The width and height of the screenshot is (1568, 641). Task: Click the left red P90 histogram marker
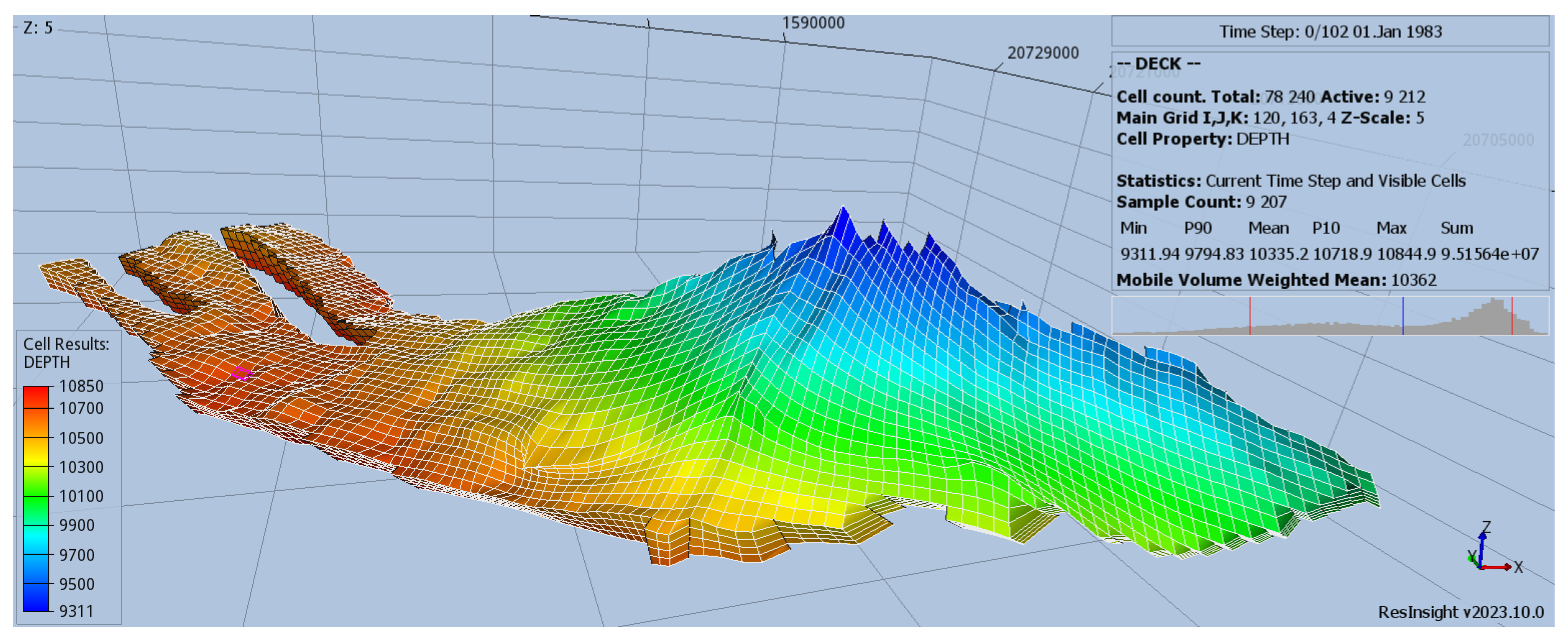pyautogui.click(x=1250, y=315)
